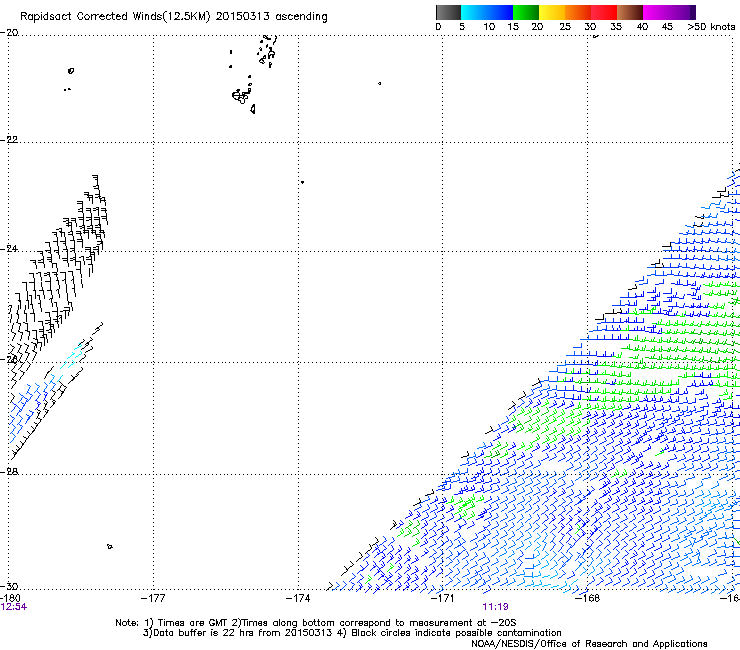Click the -28 latitude axis label
This screenshot has height=650, width=740.
pyautogui.click(x=9, y=472)
